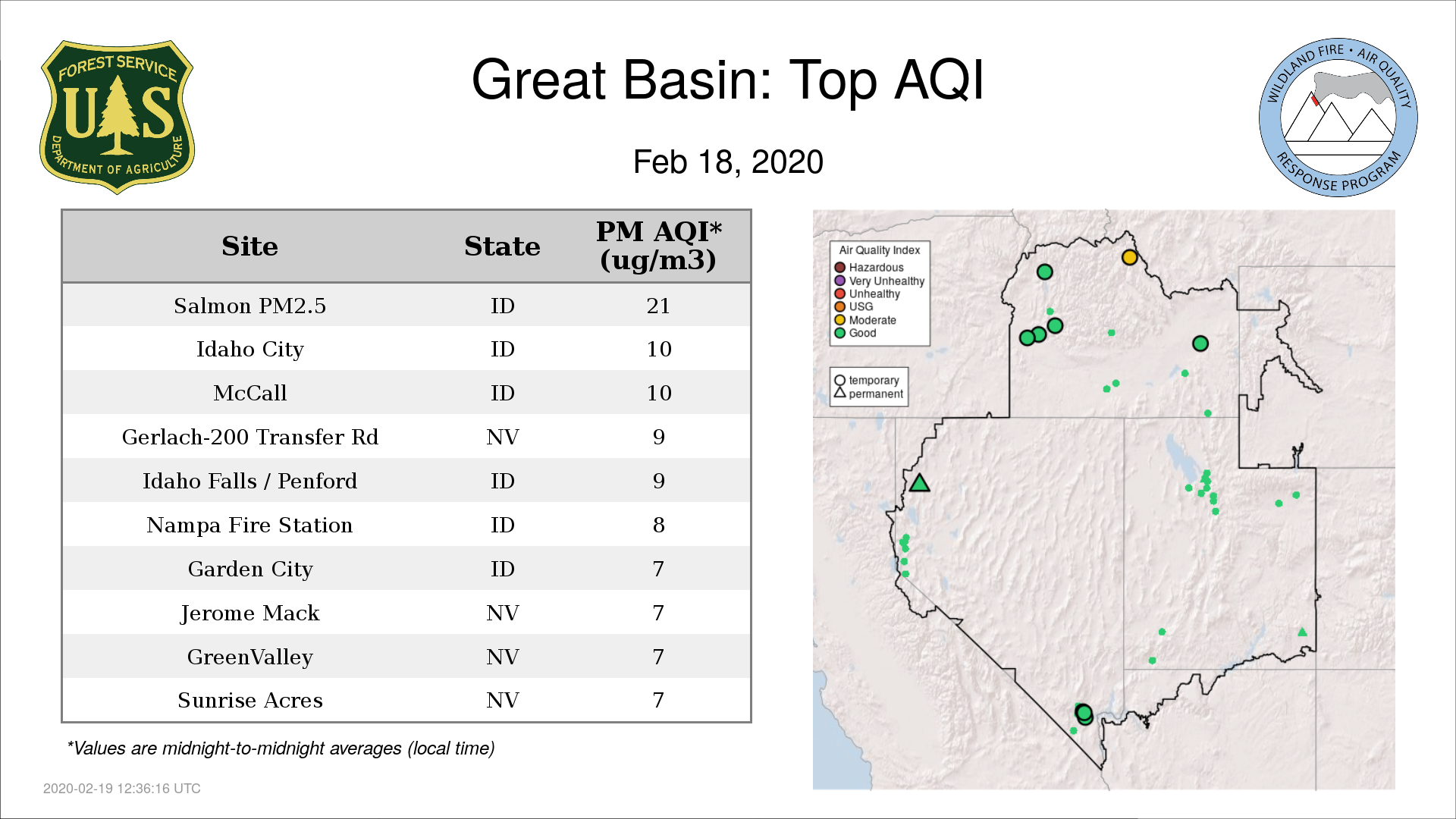Click the midnight-to-midnight averages footnote
The width and height of the screenshot is (1456, 819).
(281, 748)
